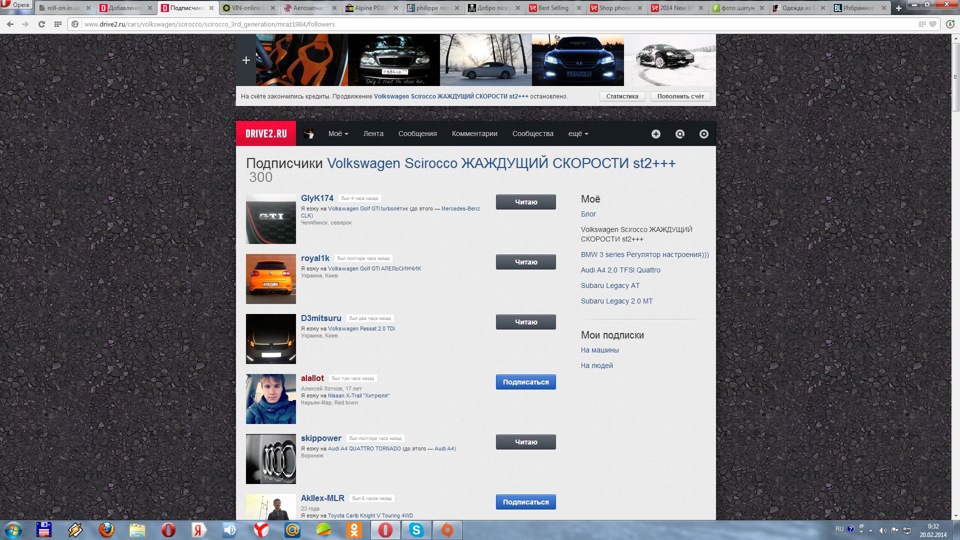Open the floppy disk taskbar icon
The image size is (960, 540).
pos(43,530)
